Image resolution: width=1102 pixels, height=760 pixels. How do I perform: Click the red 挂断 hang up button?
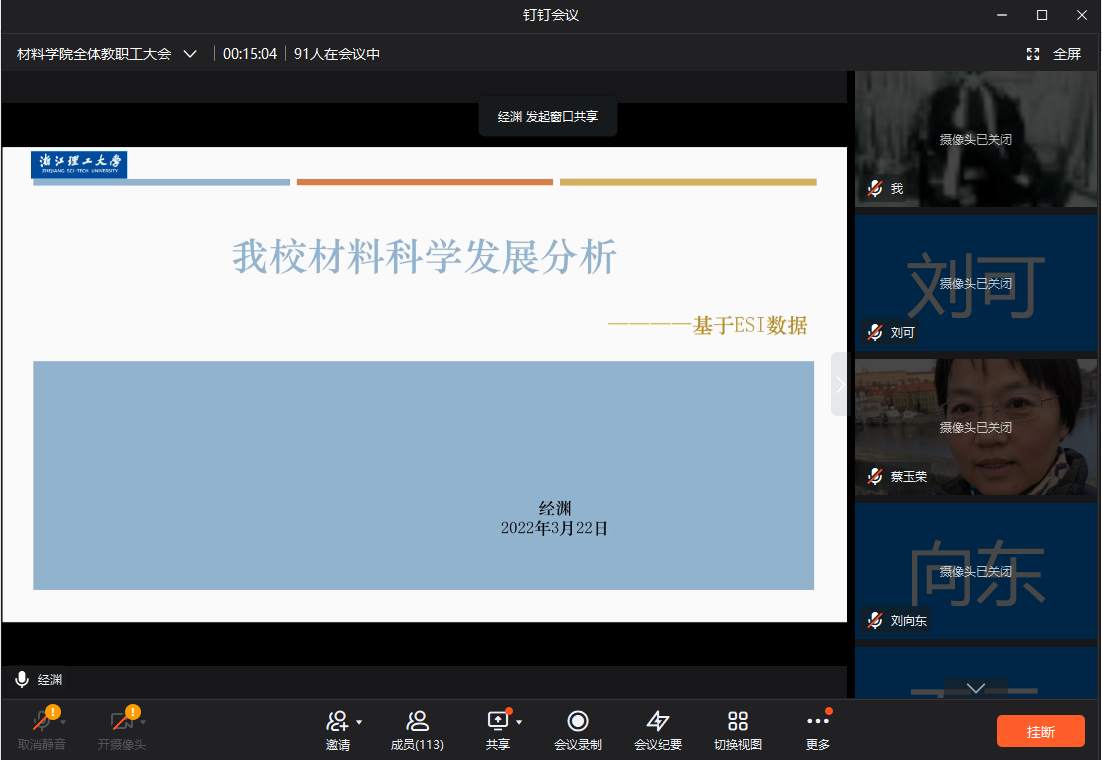[x=1040, y=731]
